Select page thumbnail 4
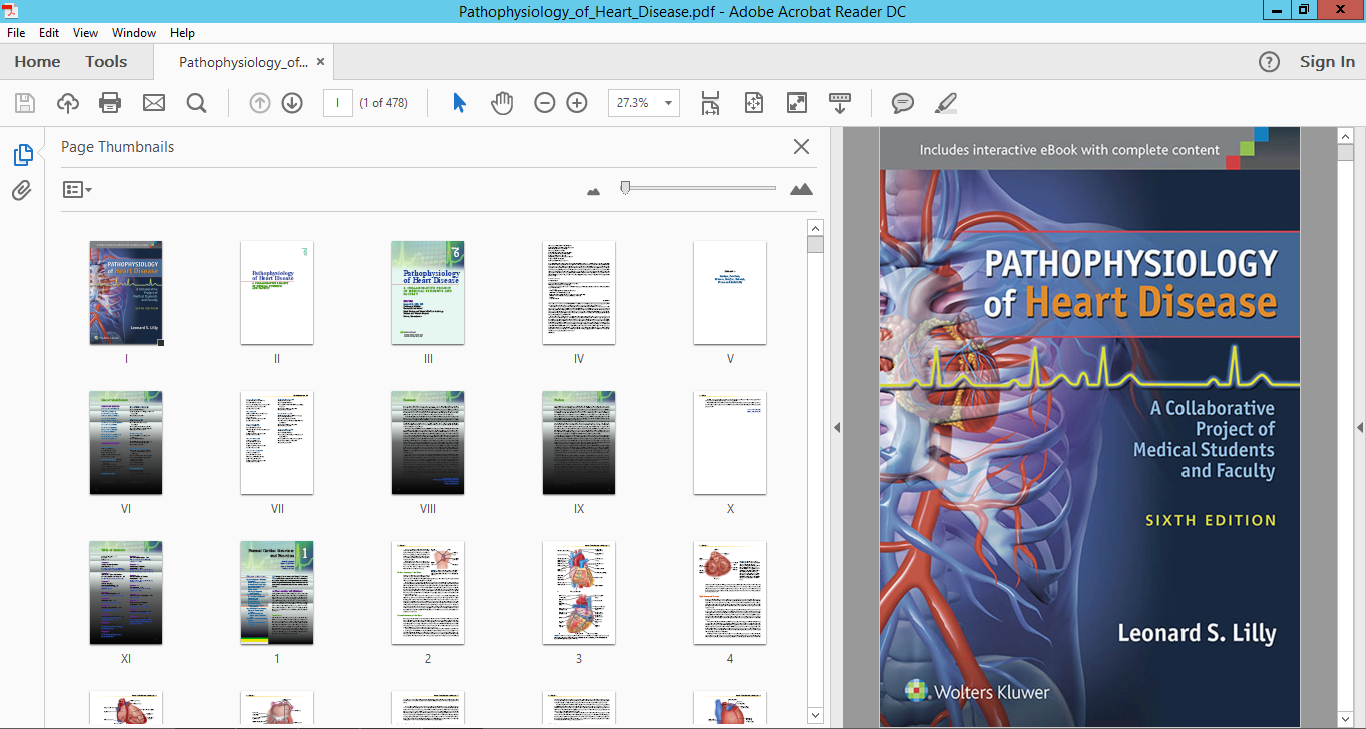 pos(730,593)
